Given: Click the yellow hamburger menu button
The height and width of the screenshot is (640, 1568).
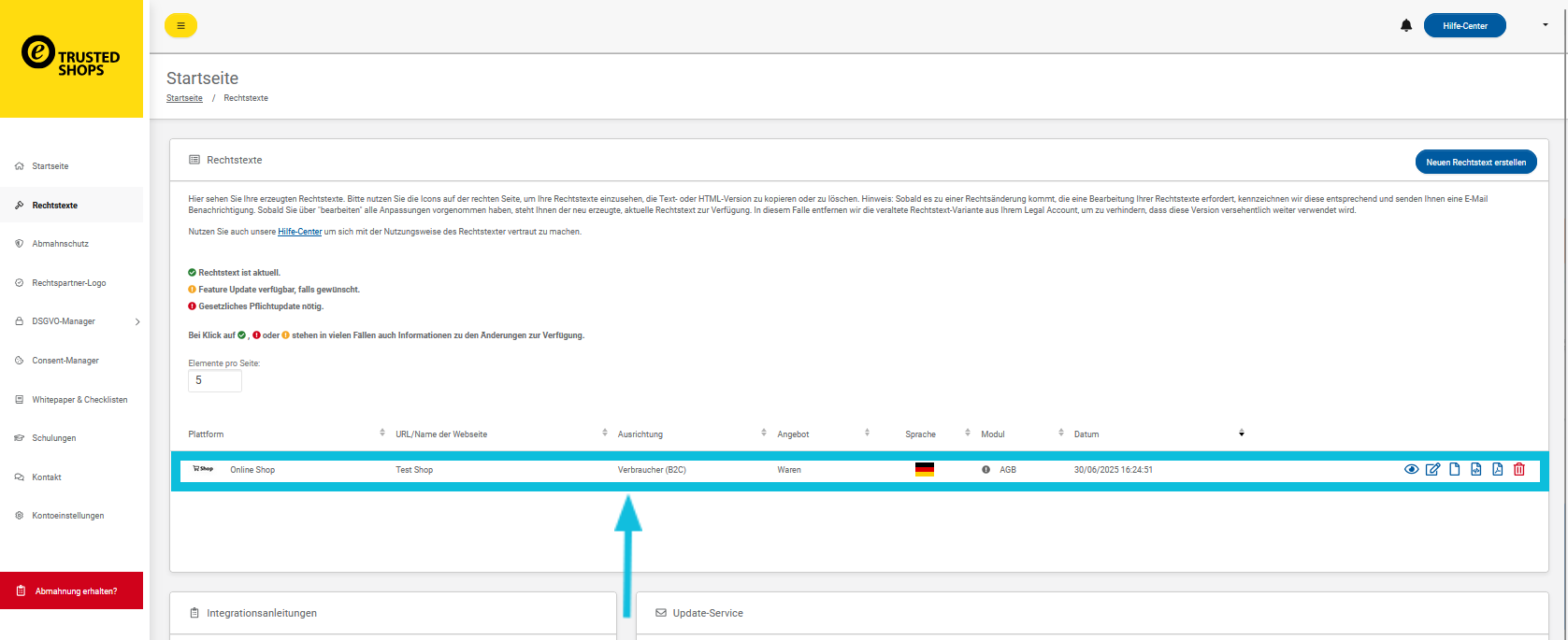Looking at the screenshot, I should point(180,25).
